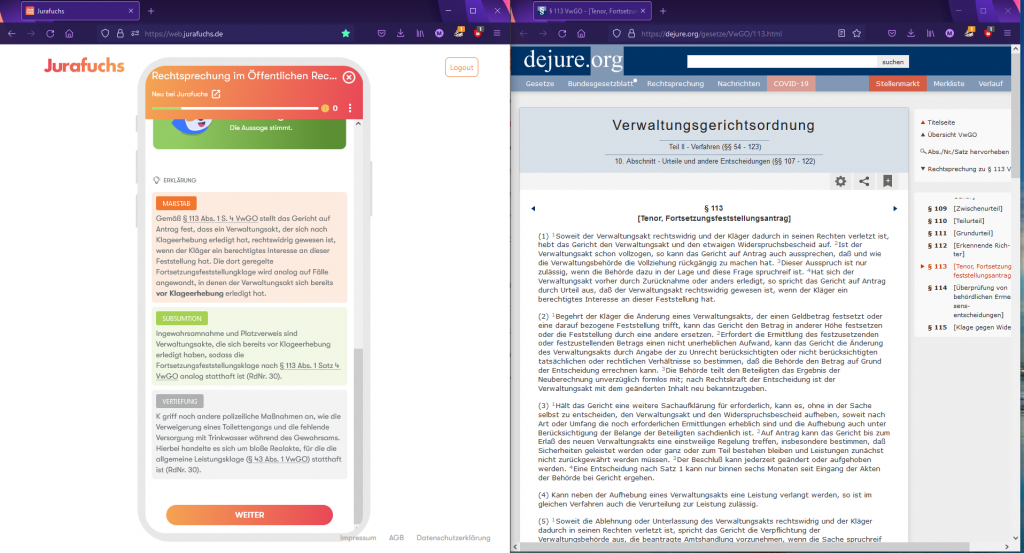Open Downloads in the dejure browser window
1024x553 pixels.
(x=911, y=33)
